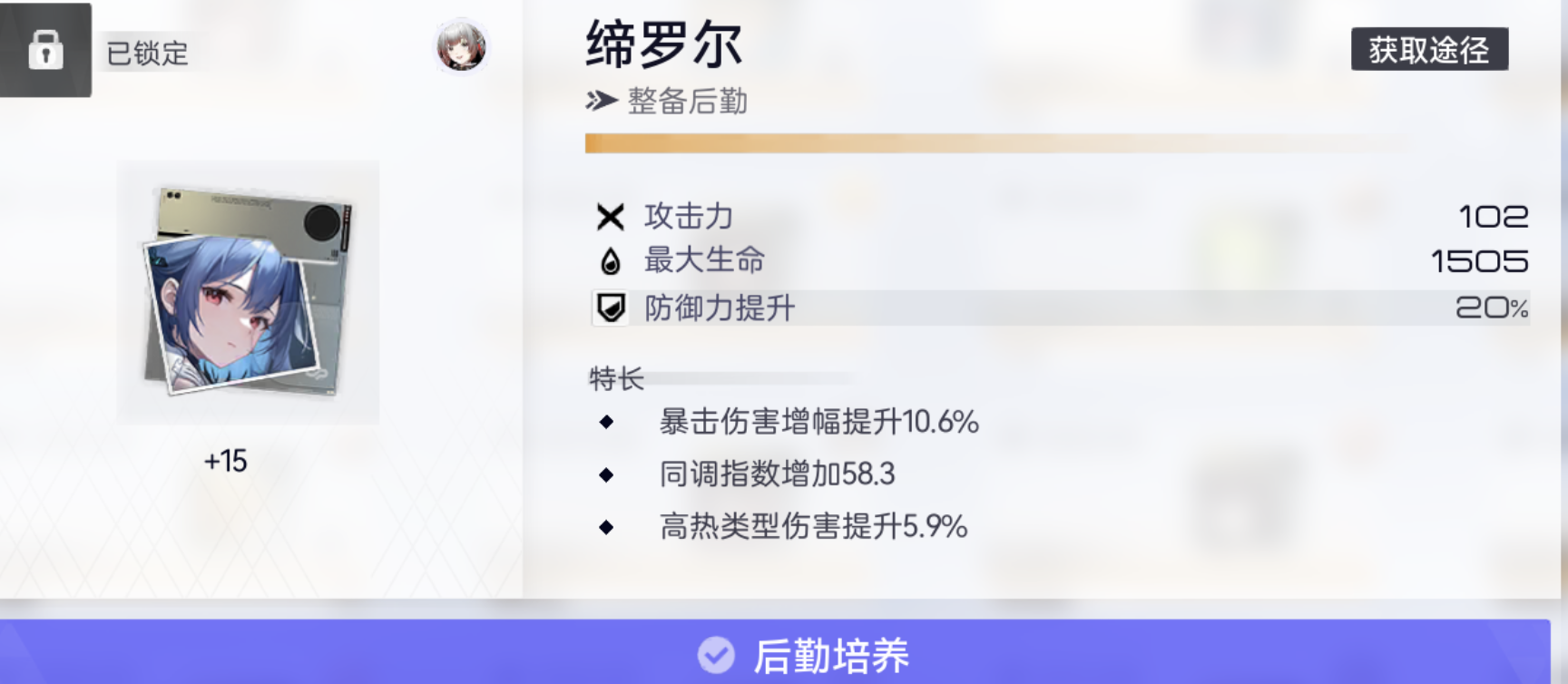Click the diamond bullet beside 高热类型伤害
1568x684 pixels.
[607, 527]
